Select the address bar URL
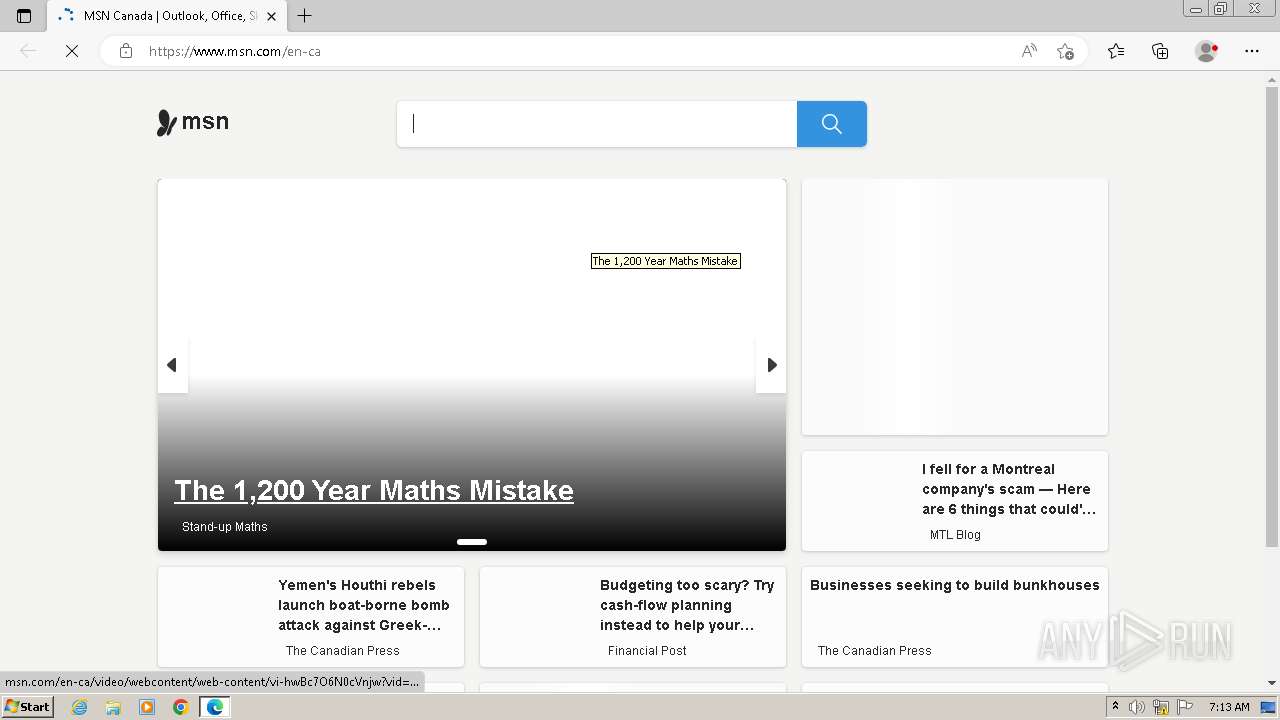The height and width of the screenshot is (720, 1280). [x=234, y=51]
